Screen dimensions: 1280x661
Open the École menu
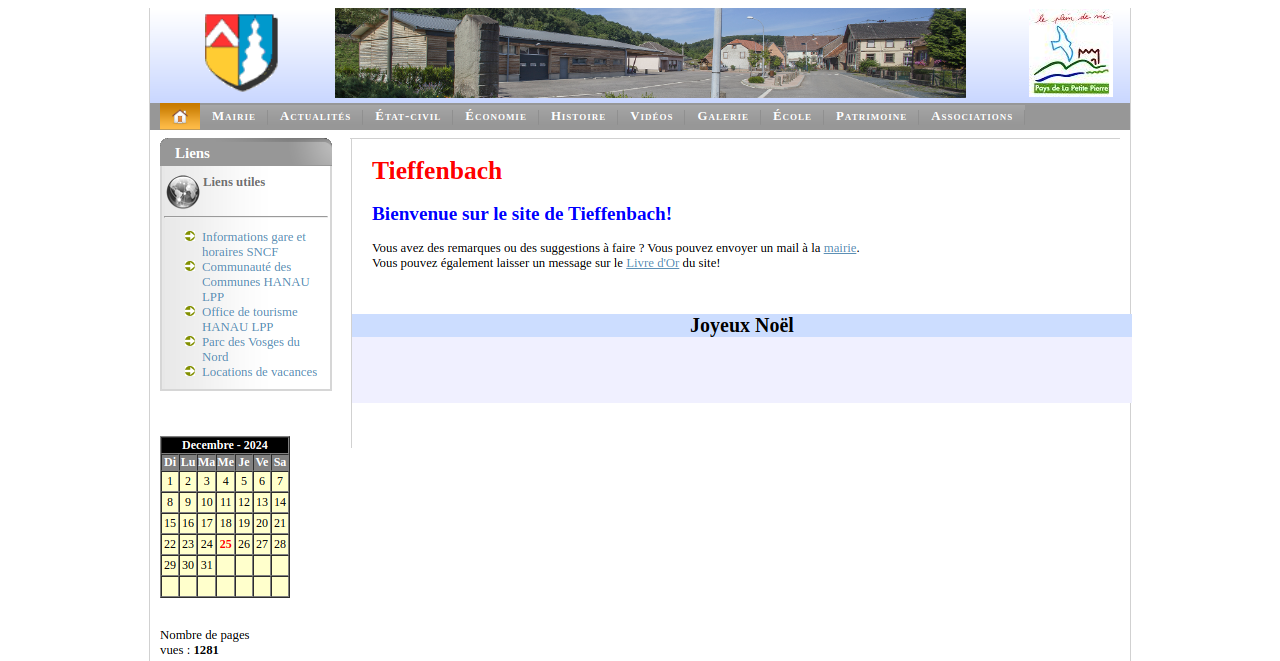tap(792, 116)
